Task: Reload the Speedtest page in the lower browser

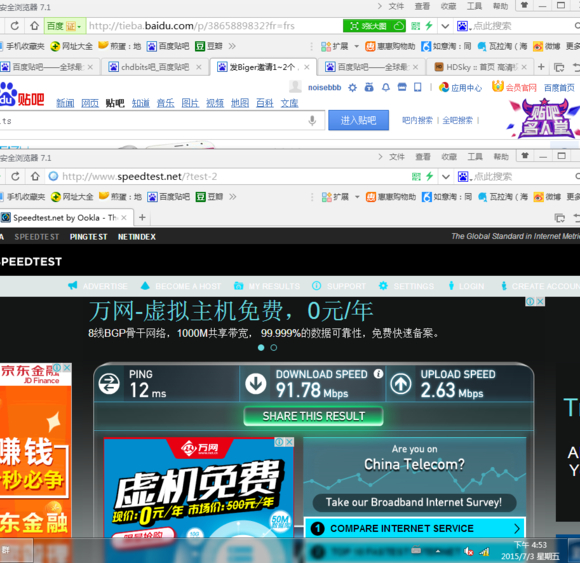Action: click(15, 176)
